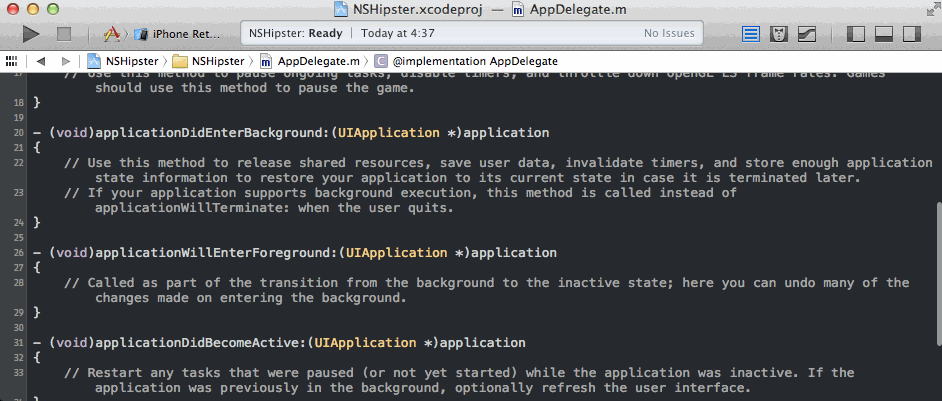Screen dimensions: 942x401
Task: Open the Version editor
Action: click(x=806, y=34)
